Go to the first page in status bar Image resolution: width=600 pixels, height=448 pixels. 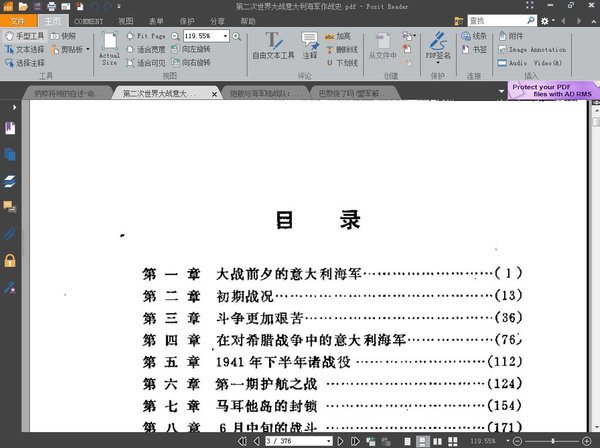pyautogui.click(x=242, y=441)
